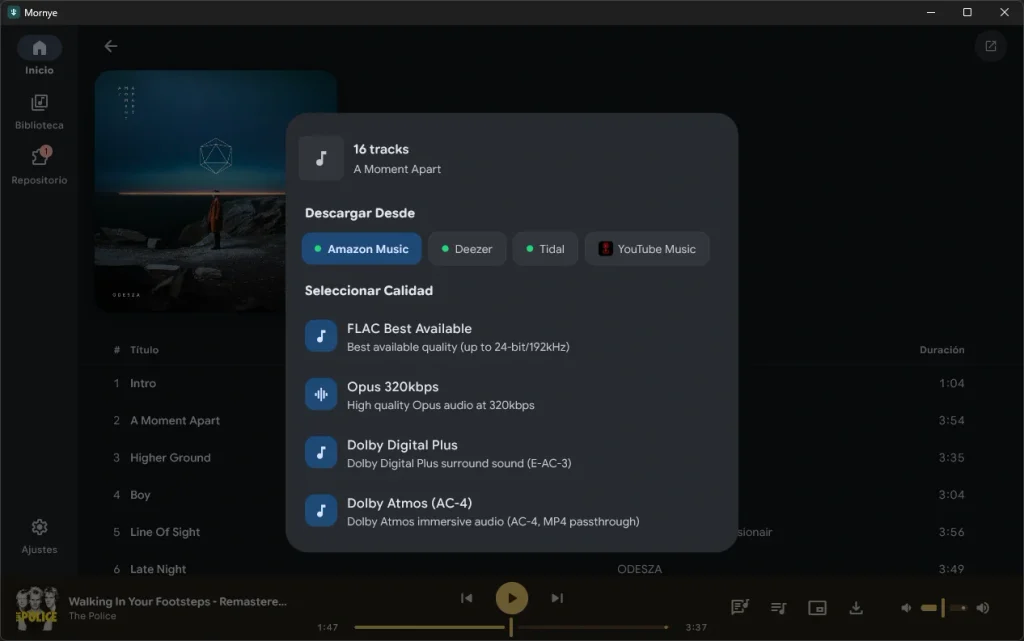This screenshot has width=1024, height=641.
Task: Select track 1 Intro
Action: click(x=539, y=383)
